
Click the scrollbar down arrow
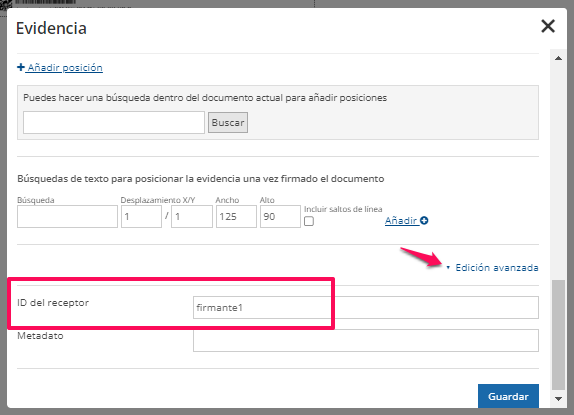click(x=558, y=399)
